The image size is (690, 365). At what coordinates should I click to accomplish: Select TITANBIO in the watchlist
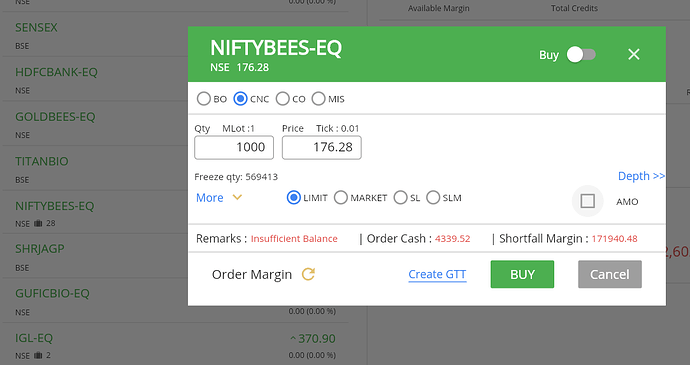coord(42,161)
